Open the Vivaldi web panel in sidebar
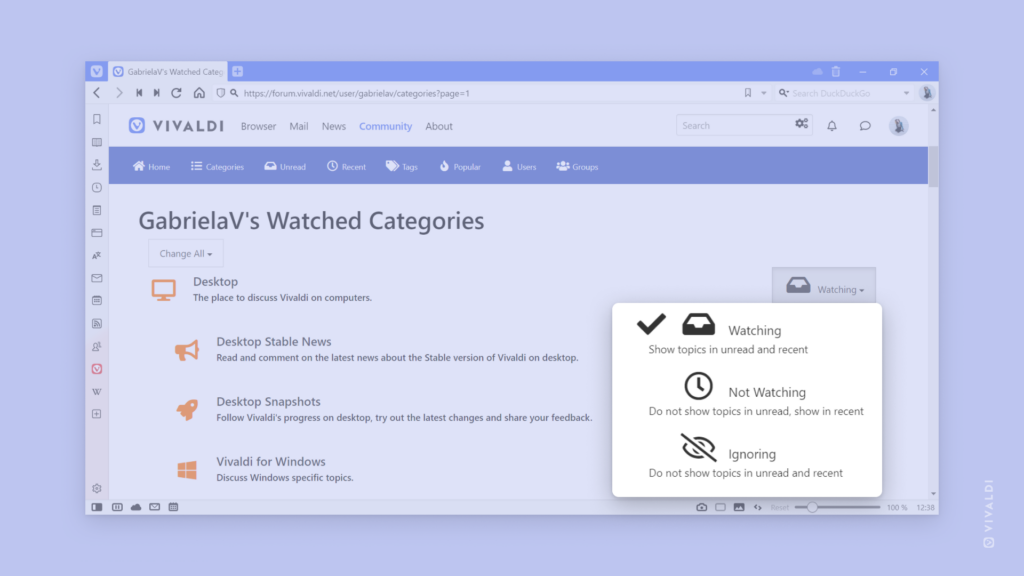 (x=97, y=369)
